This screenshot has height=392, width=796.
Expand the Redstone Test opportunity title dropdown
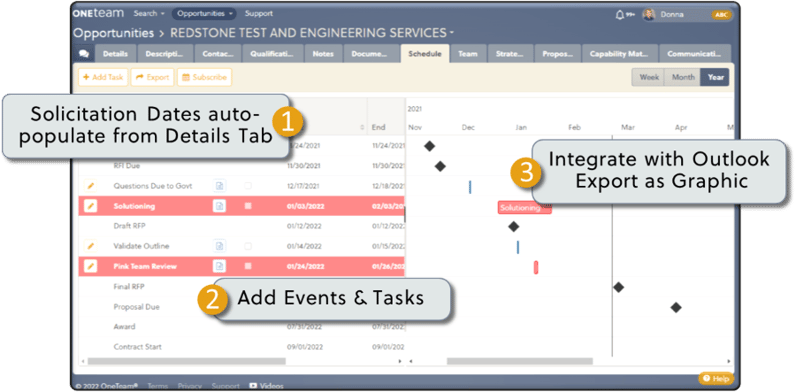(x=451, y=34)
